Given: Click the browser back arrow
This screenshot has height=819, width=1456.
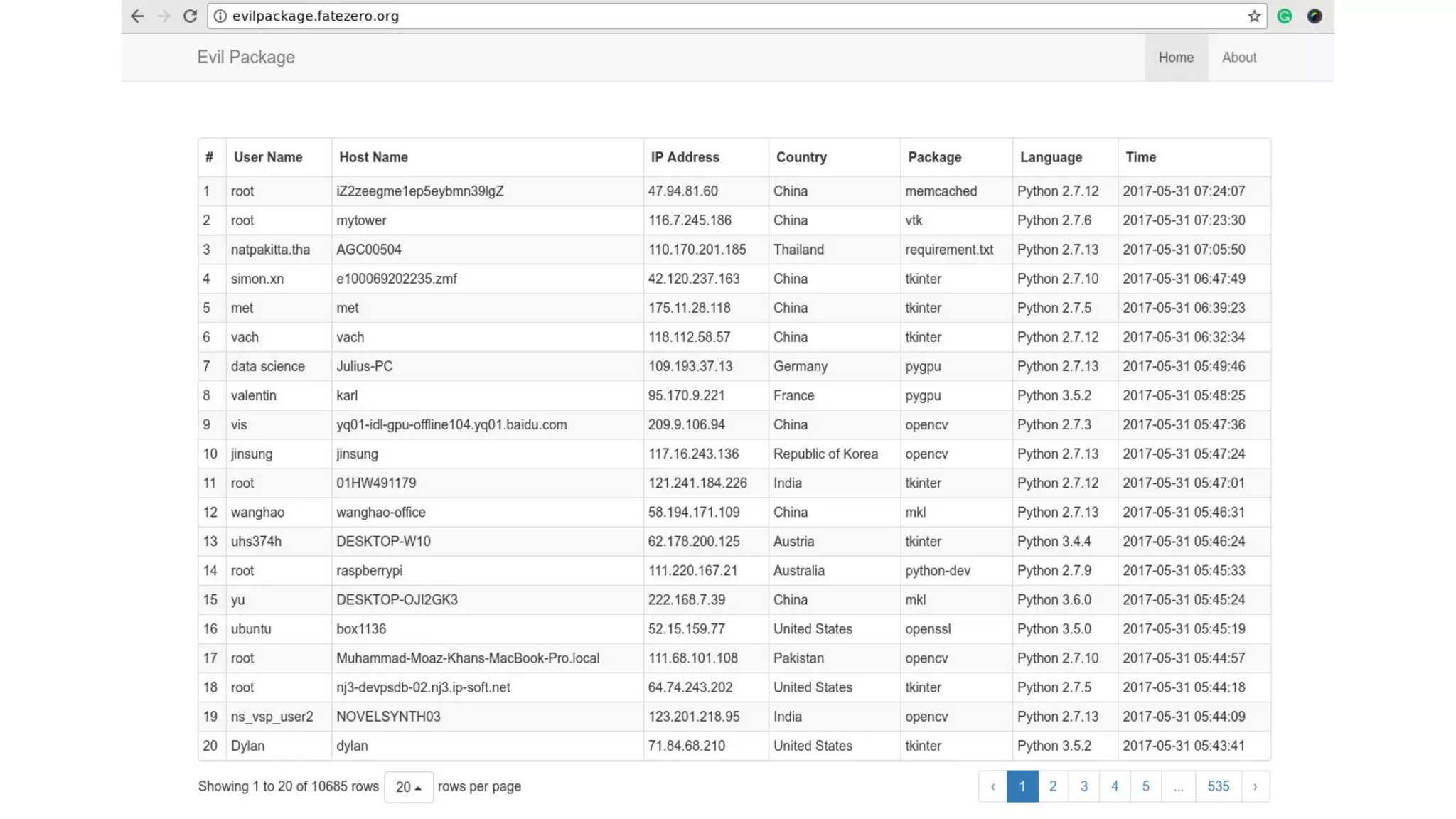Looking at the screenshot, I should (x=137, y=16).
